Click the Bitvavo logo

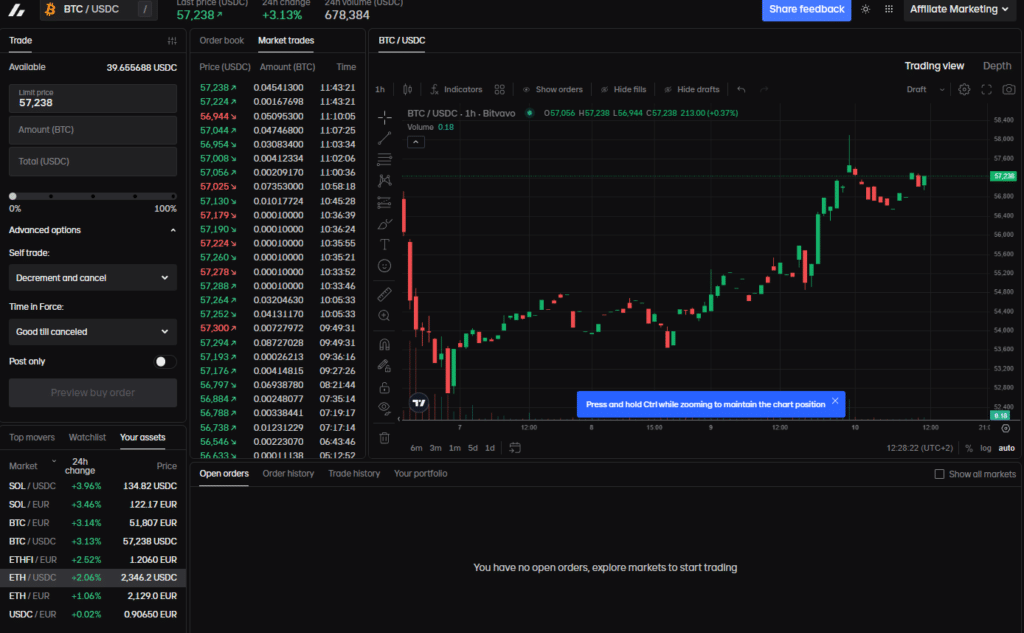coord(17,9)
